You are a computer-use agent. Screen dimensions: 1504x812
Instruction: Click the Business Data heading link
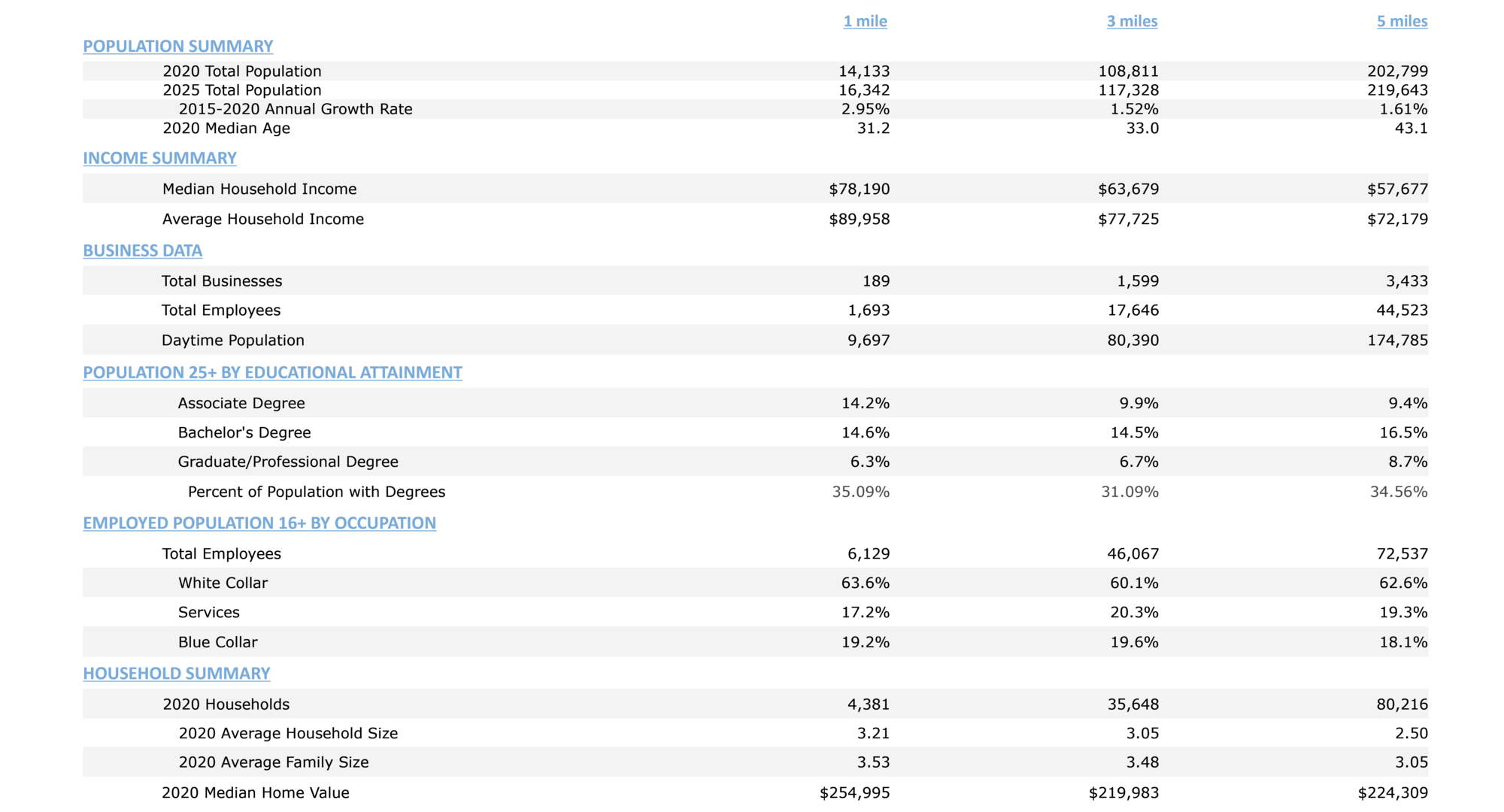point(142,250)
